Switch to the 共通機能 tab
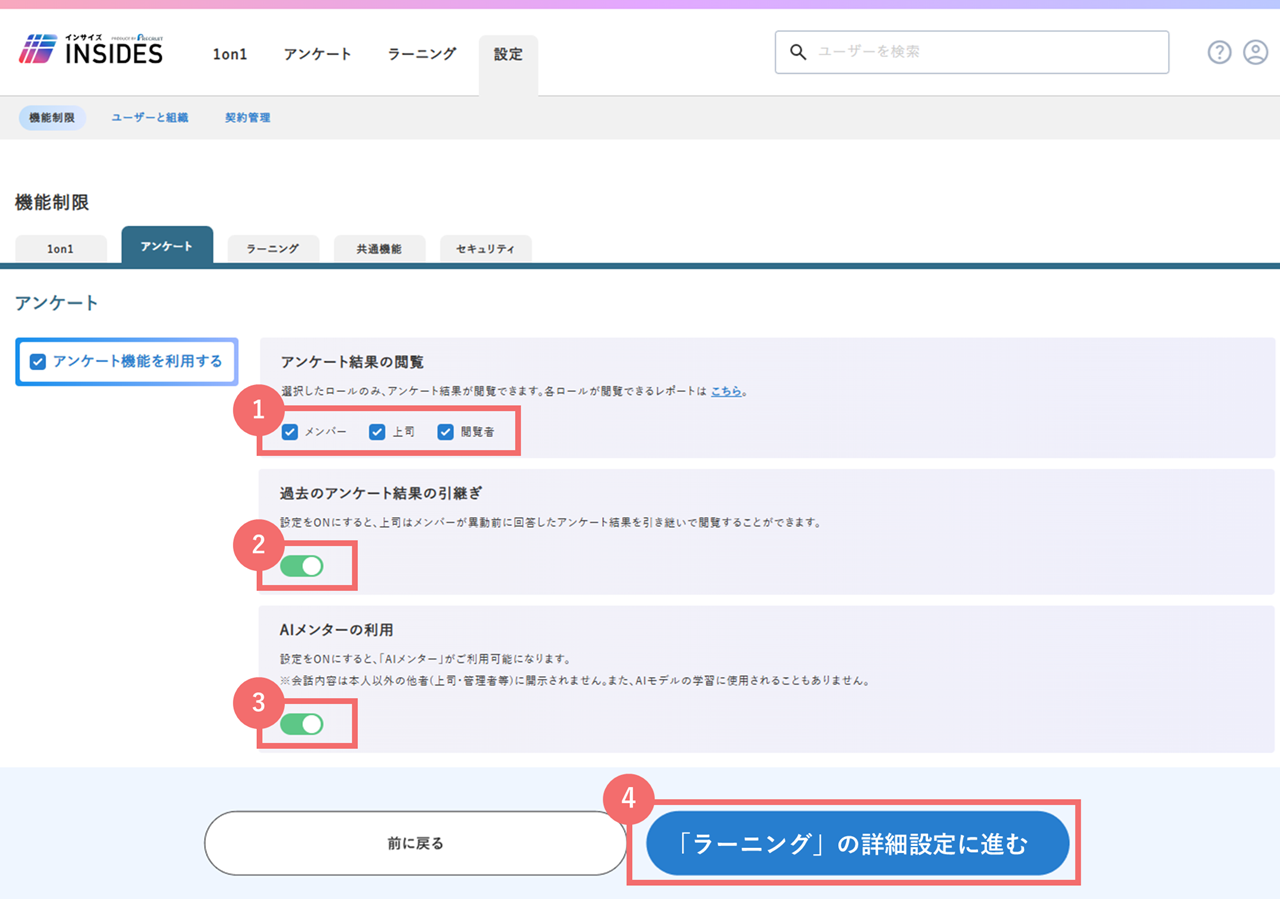This screenshot has width=1280, height=899. click(379, 249)
